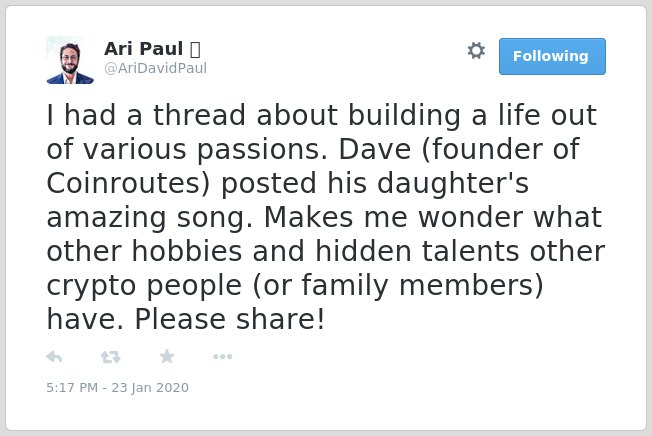This screenshot has height=436, width=652.
Task: Click the Please share! text
Action: (x=230, y=320)
